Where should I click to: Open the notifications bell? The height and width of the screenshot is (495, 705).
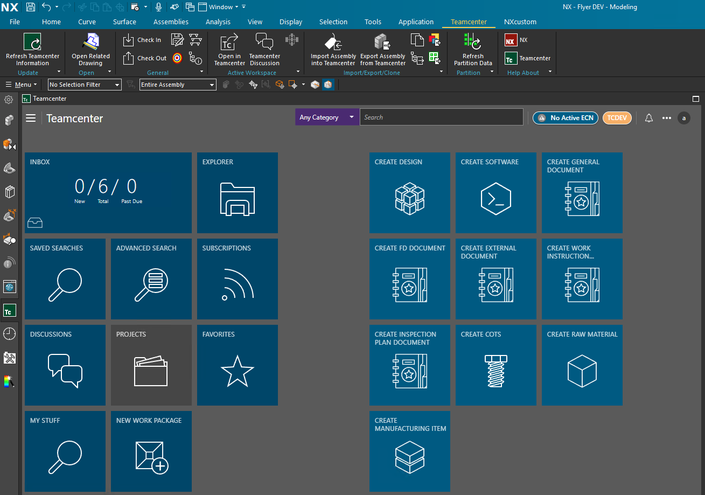[649, 118]
